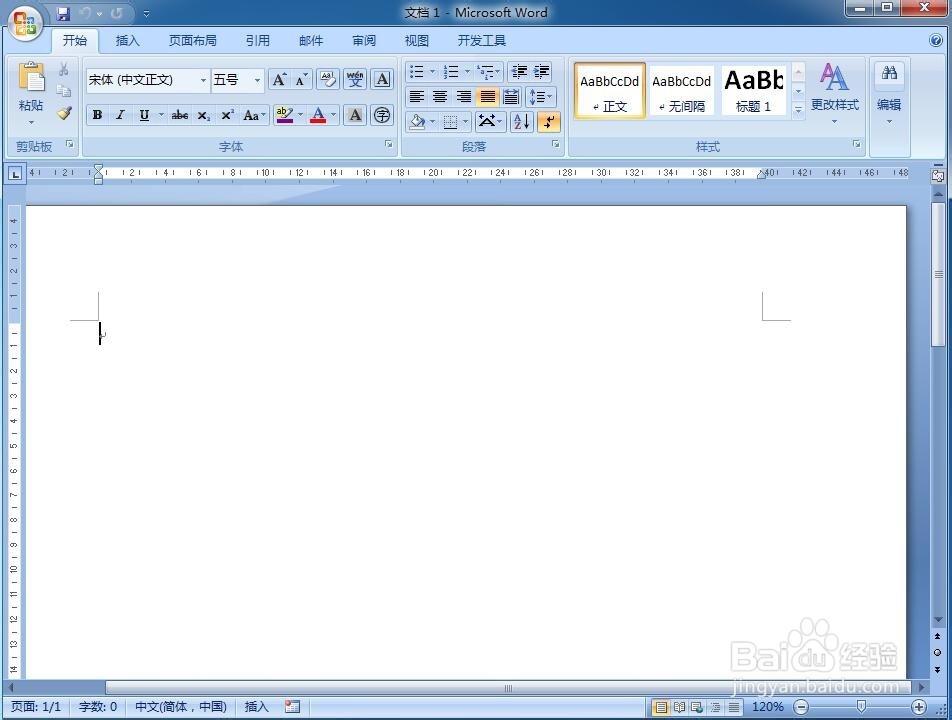Toggle align text left
Screen dimensions: 952x720
pyautogui.click(x=416, y=97)
